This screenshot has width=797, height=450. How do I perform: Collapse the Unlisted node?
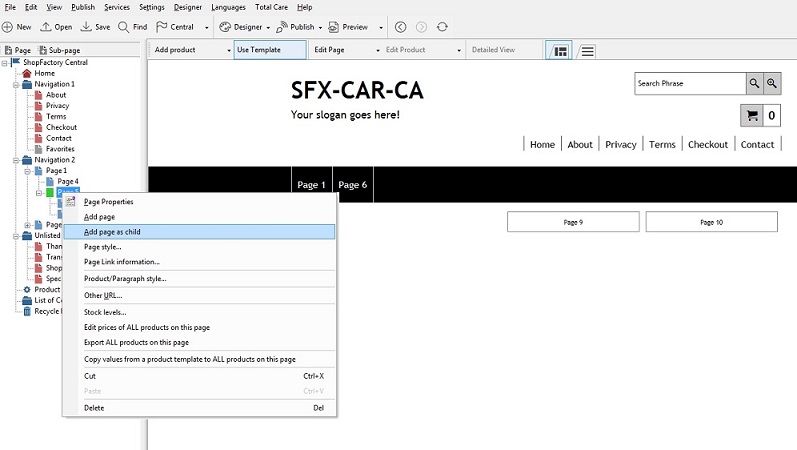tap(16, 236)
